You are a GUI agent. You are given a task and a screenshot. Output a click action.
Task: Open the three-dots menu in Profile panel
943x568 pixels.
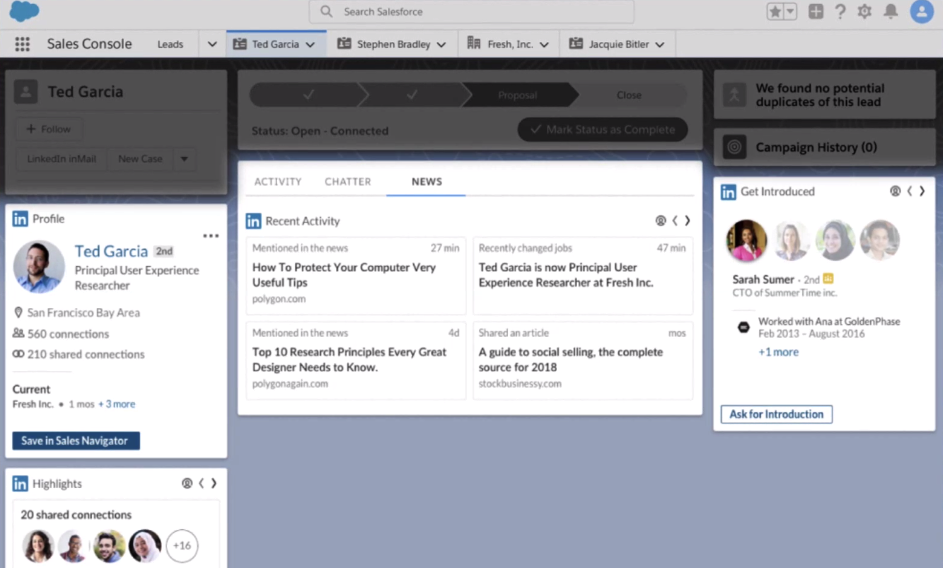click(211, 236)
